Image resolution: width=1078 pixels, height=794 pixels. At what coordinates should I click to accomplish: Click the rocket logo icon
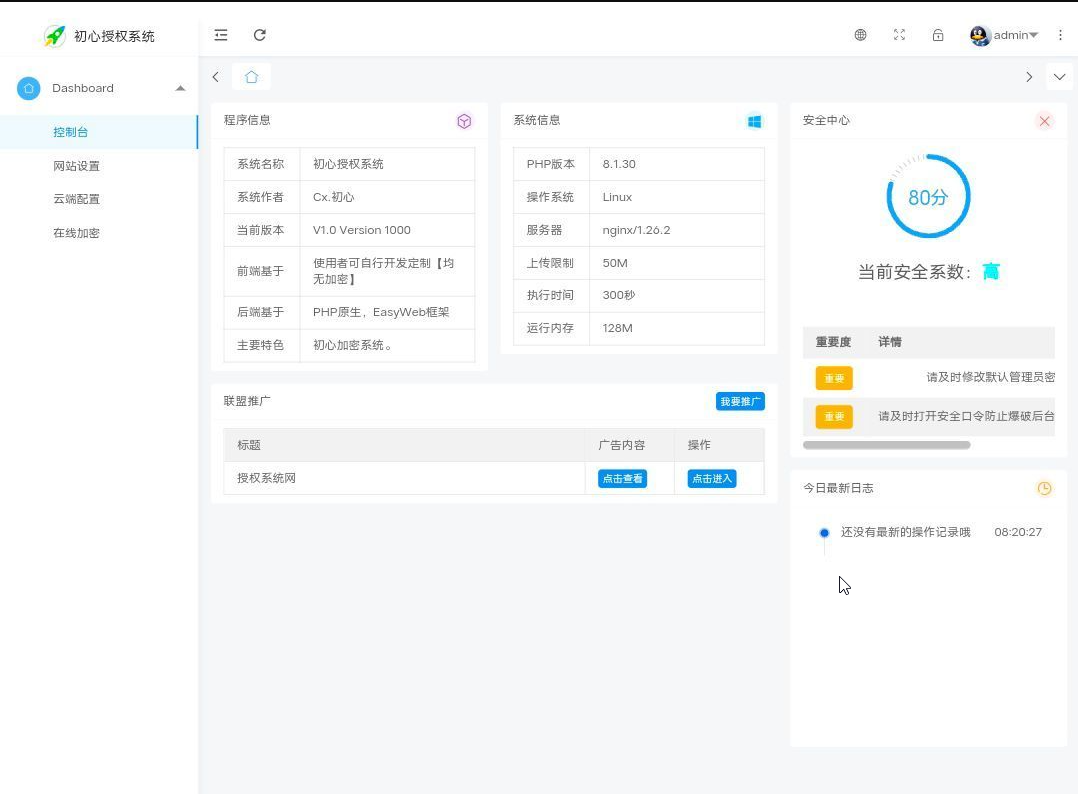point(54,36)
